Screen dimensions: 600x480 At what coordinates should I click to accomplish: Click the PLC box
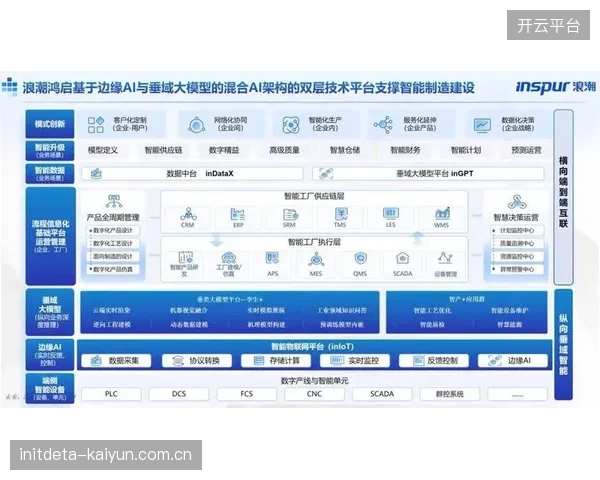pyautogui.click(x=111, y=394)
